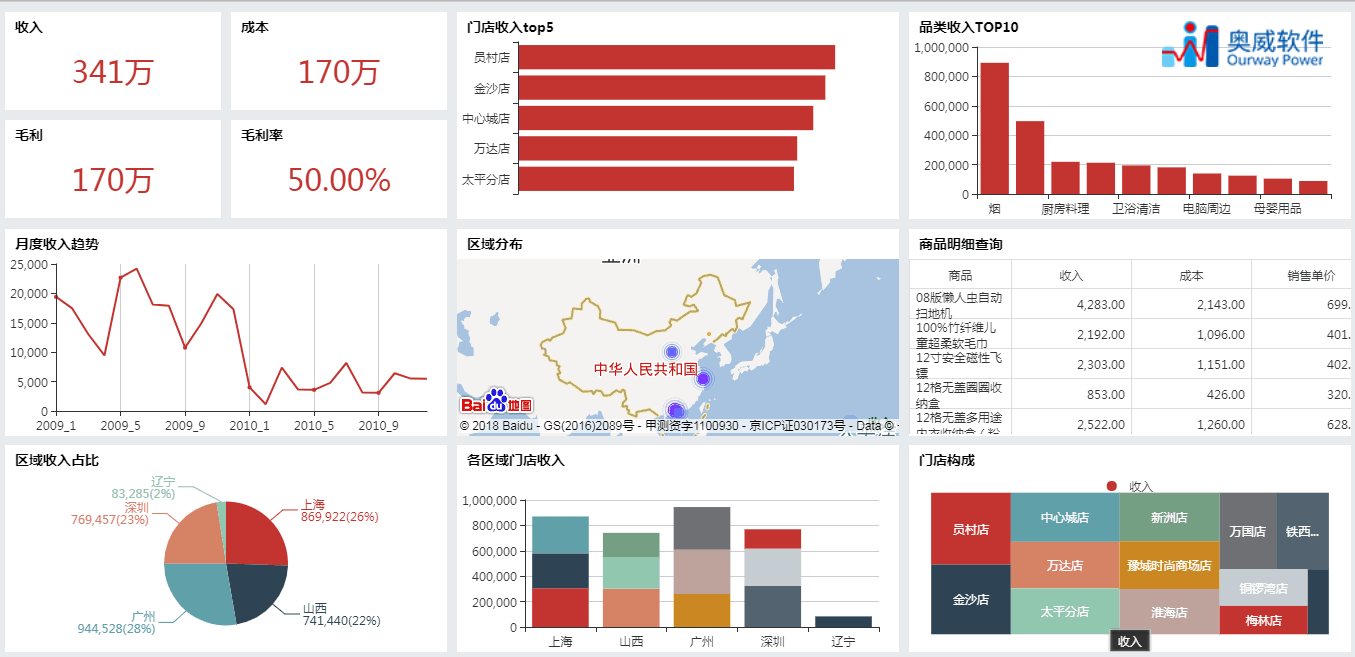Click the northernmost purple map marker
Screen dimensions: 1355x657
pyautogui.click(x=671, y=352)
